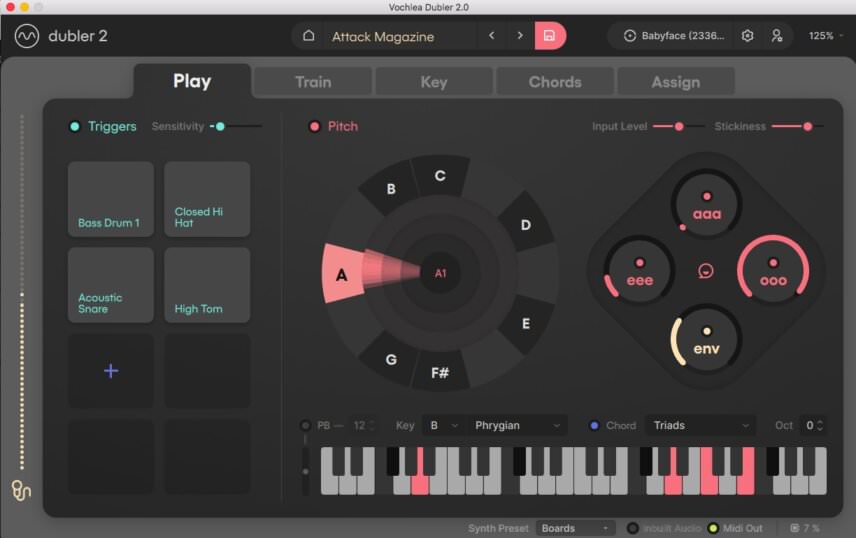Toggle the Chord mode indicator
The width and height of the screenshot is (856, 538).
595,425
